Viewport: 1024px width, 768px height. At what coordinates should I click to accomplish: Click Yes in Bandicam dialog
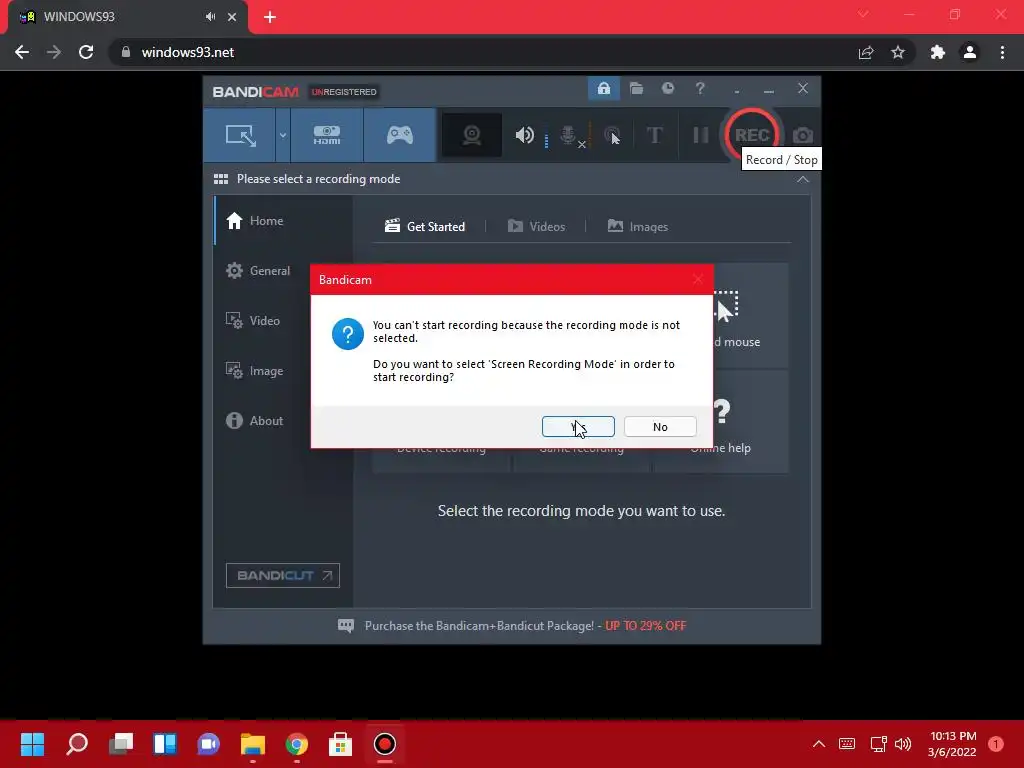coord(578,426)
